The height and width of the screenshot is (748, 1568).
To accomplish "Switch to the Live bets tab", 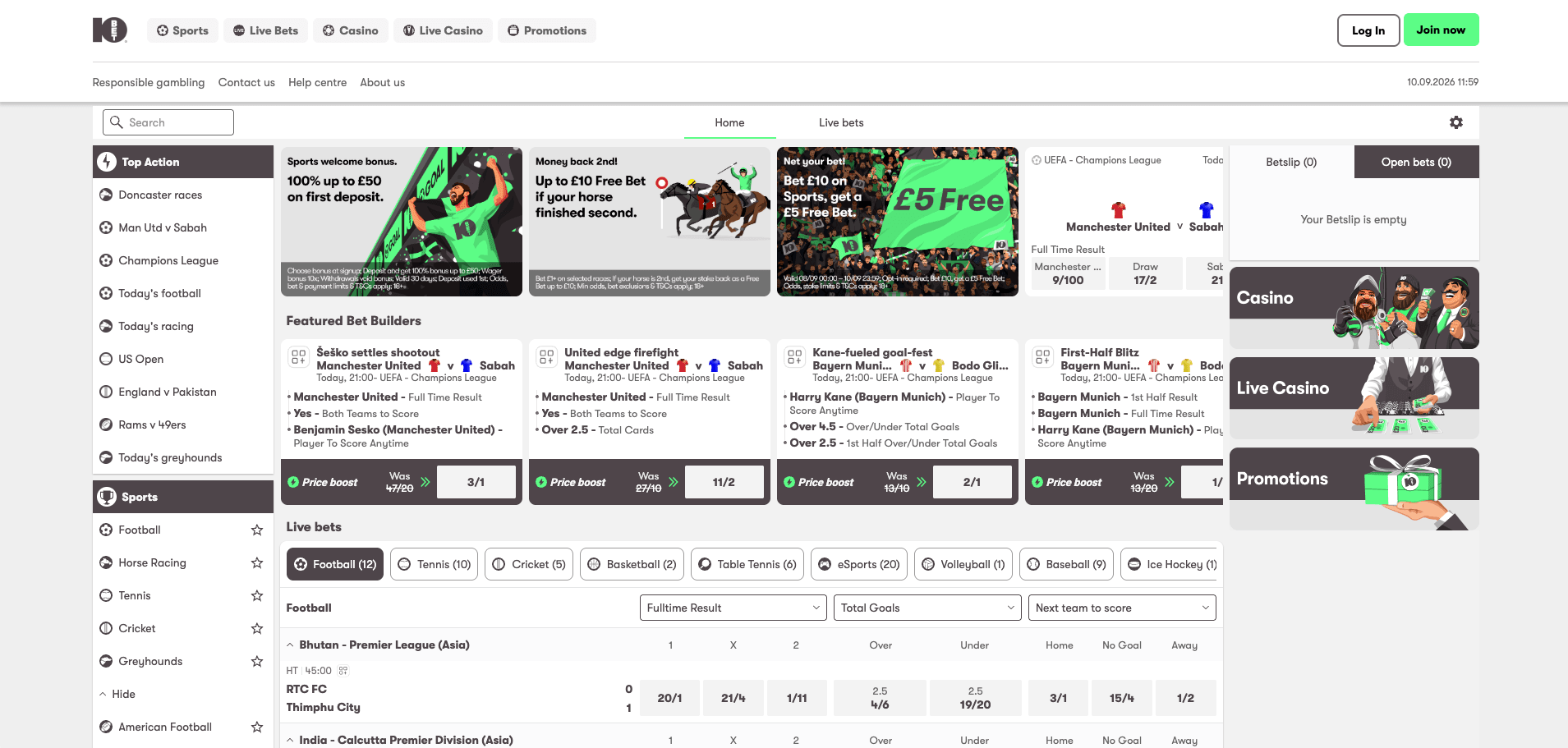I will 841,122.
